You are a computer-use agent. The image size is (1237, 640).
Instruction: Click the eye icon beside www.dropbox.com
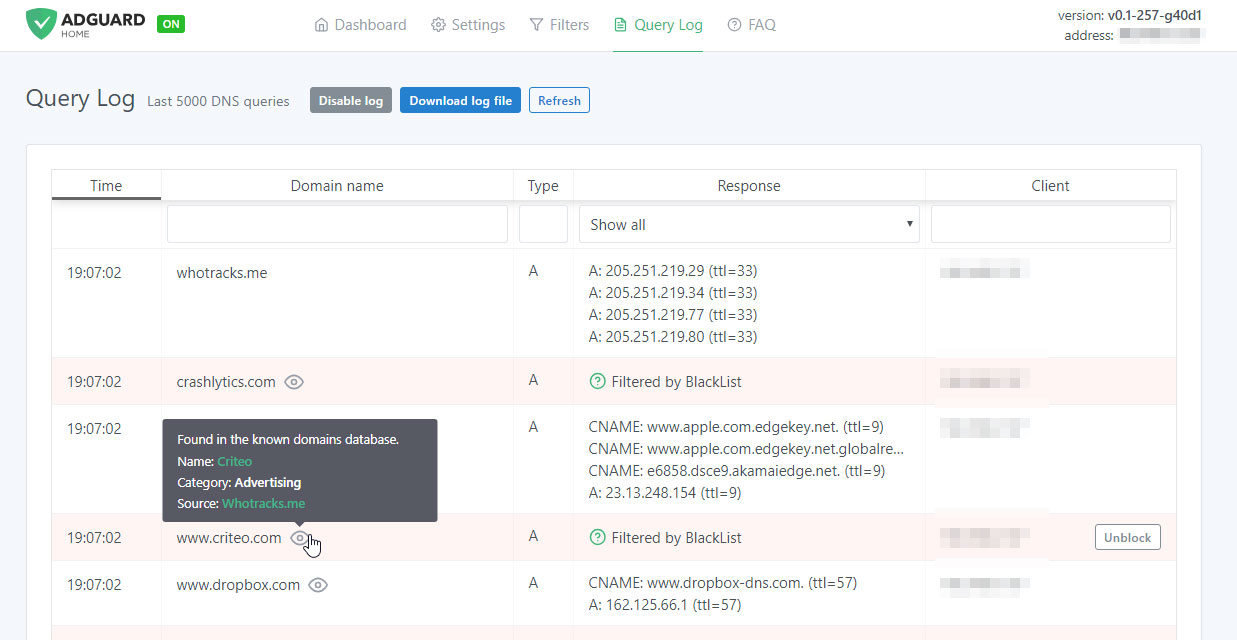[x=318, y=585]
